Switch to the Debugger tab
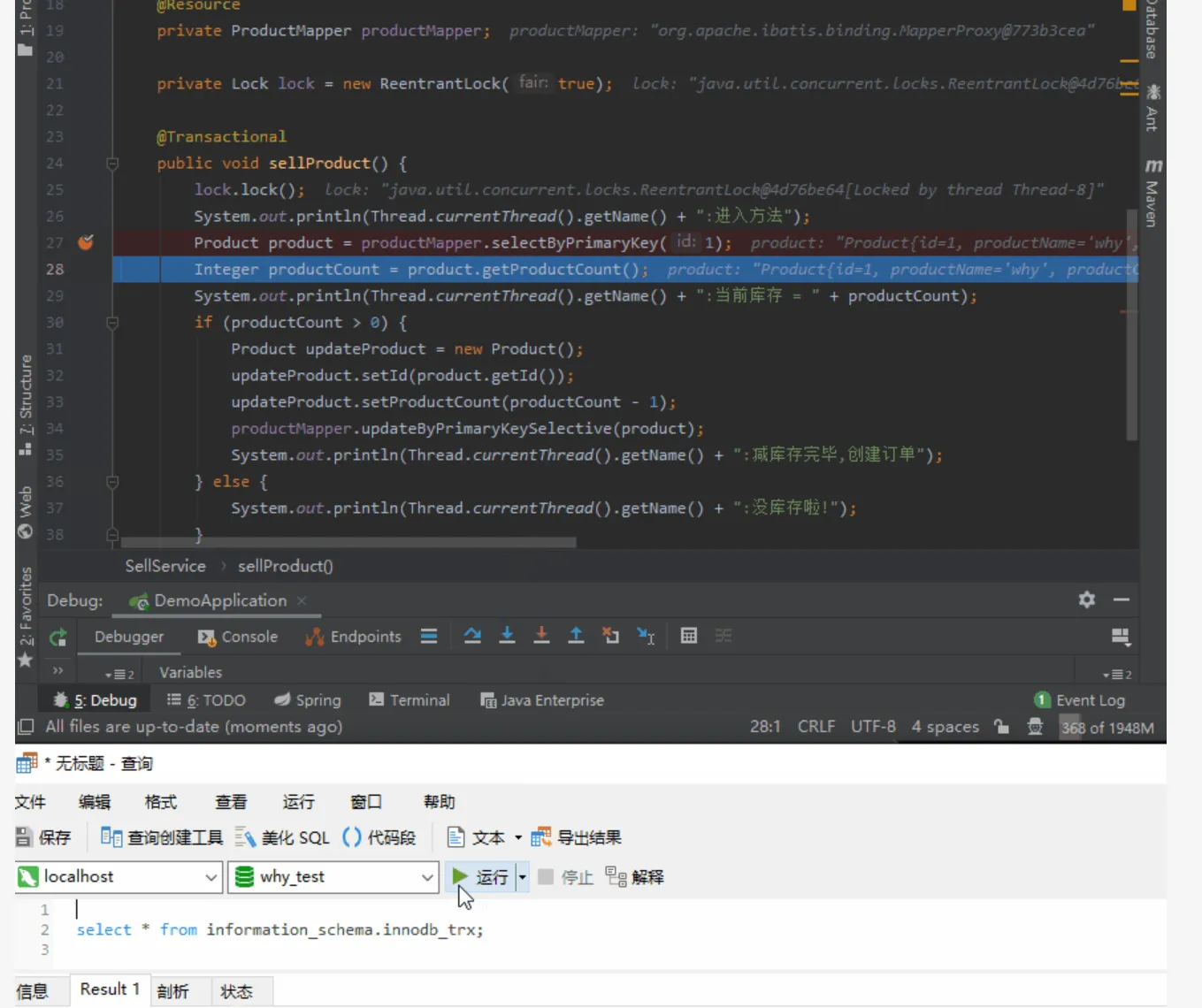1202x1008 pixels. click(x=129, y=637)
